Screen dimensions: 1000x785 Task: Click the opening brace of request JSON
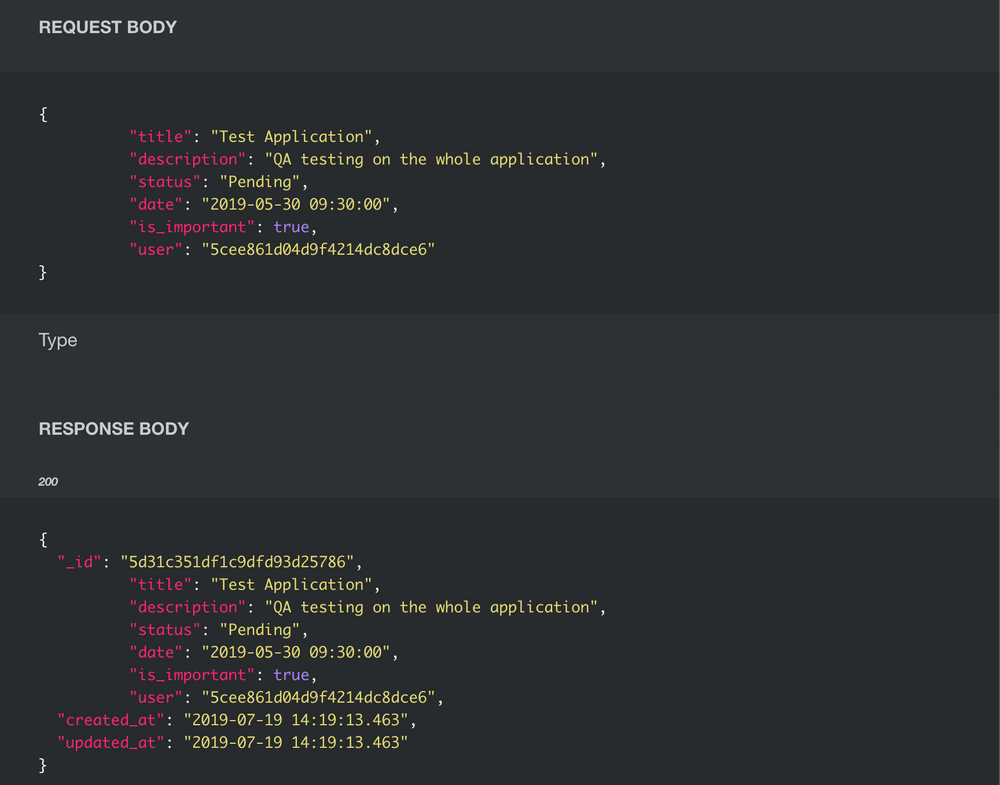pos(43,114)
